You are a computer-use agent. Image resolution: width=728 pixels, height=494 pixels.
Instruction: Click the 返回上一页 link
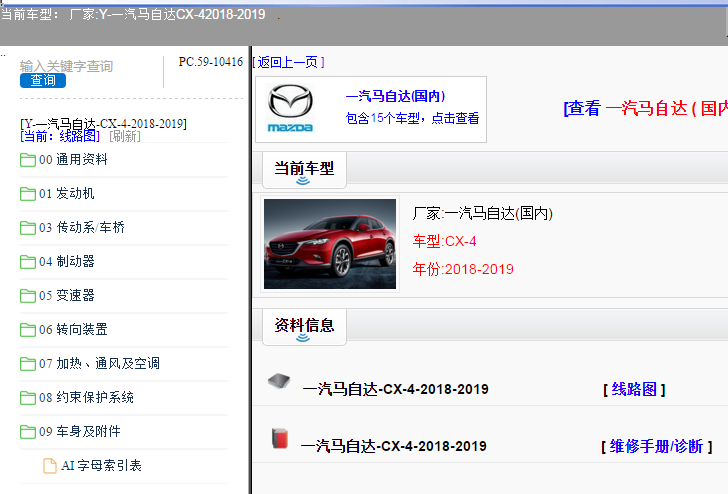288,62
